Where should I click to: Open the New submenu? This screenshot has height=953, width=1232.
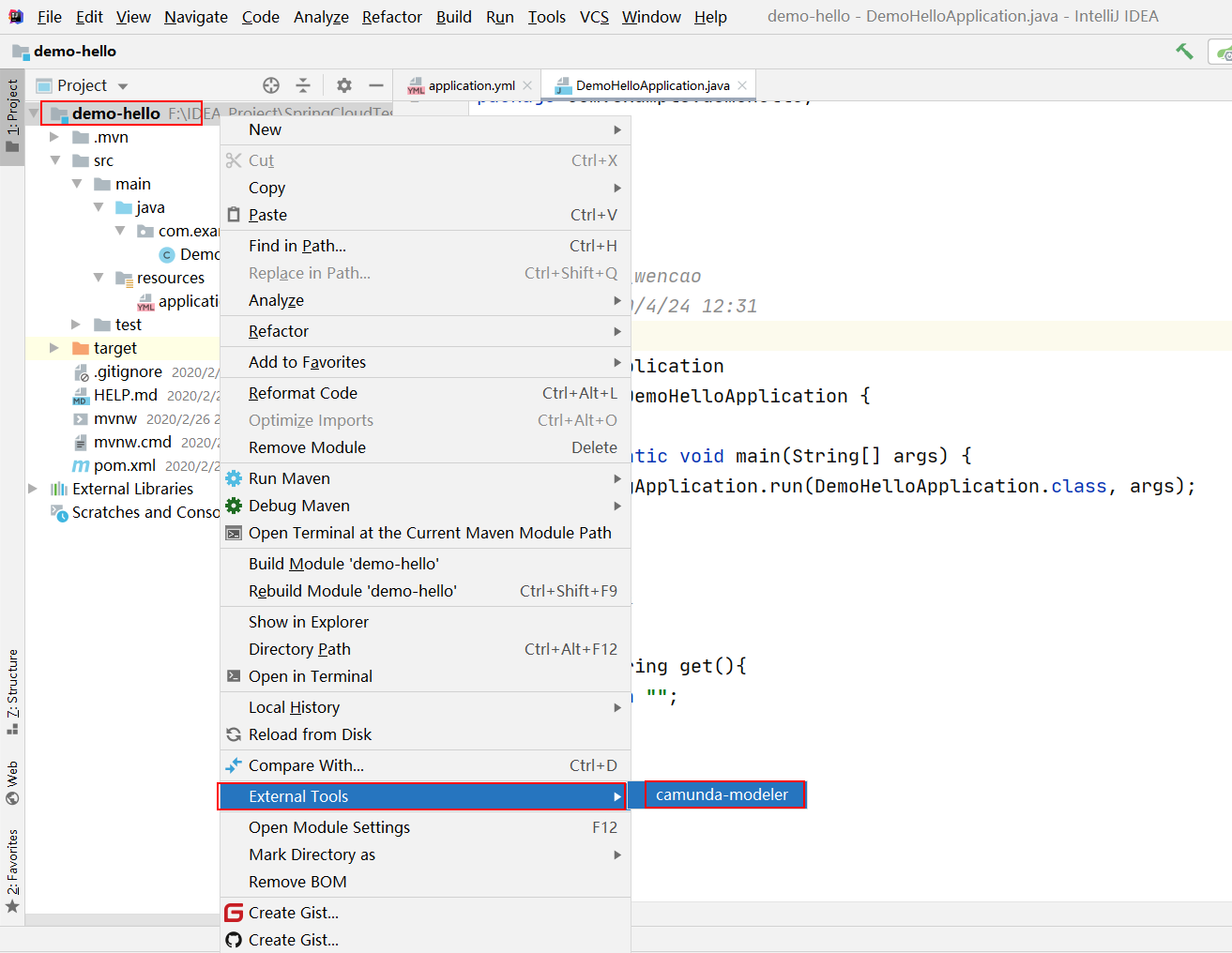click(425, 129)
